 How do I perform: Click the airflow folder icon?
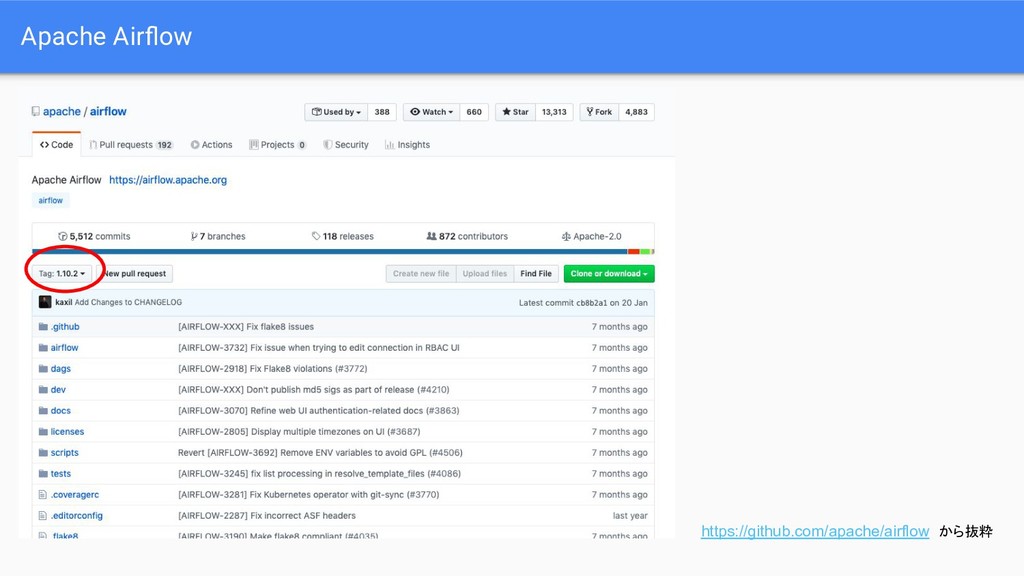[43, 347]
